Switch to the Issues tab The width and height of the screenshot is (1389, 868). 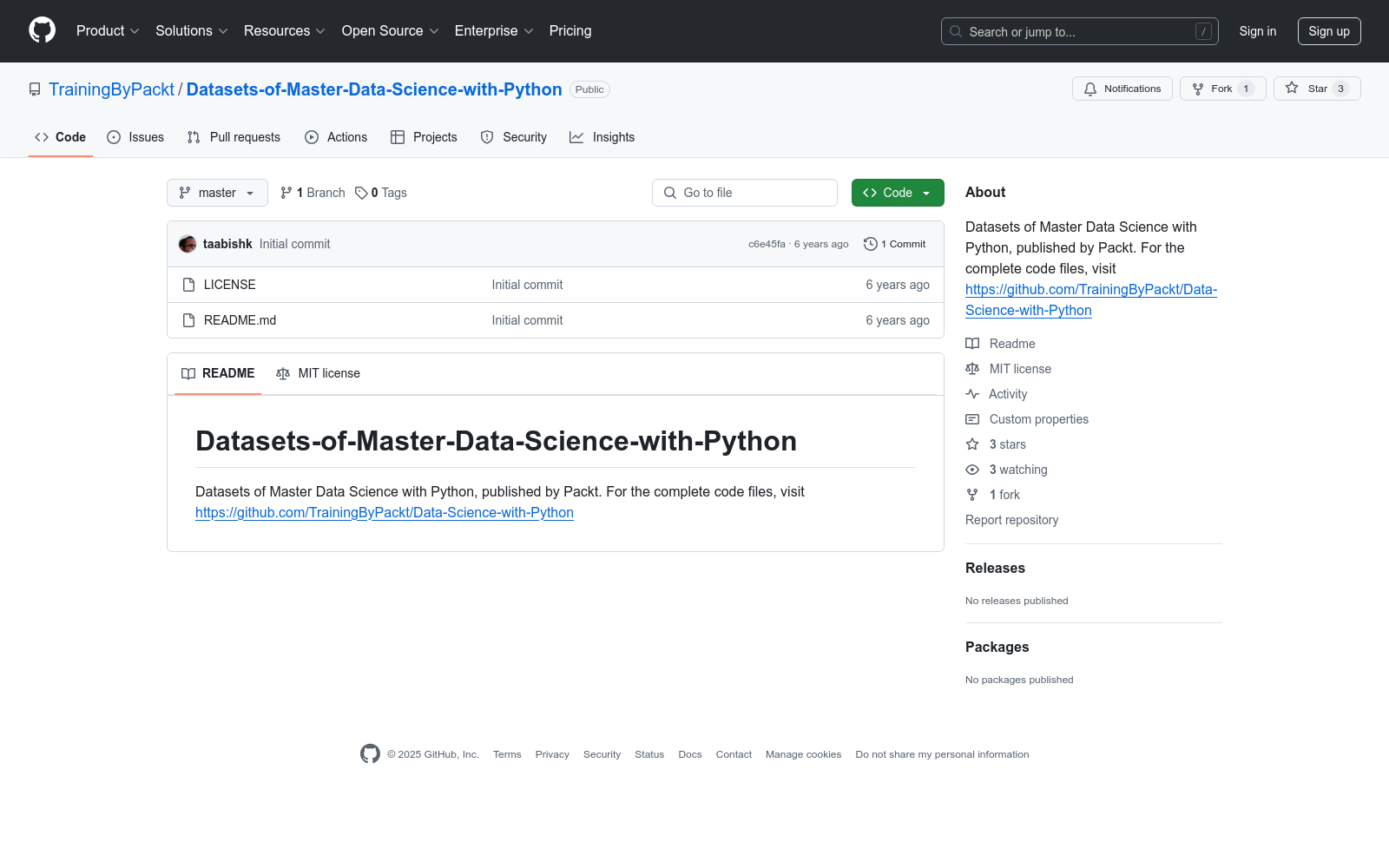coord(135,137)
